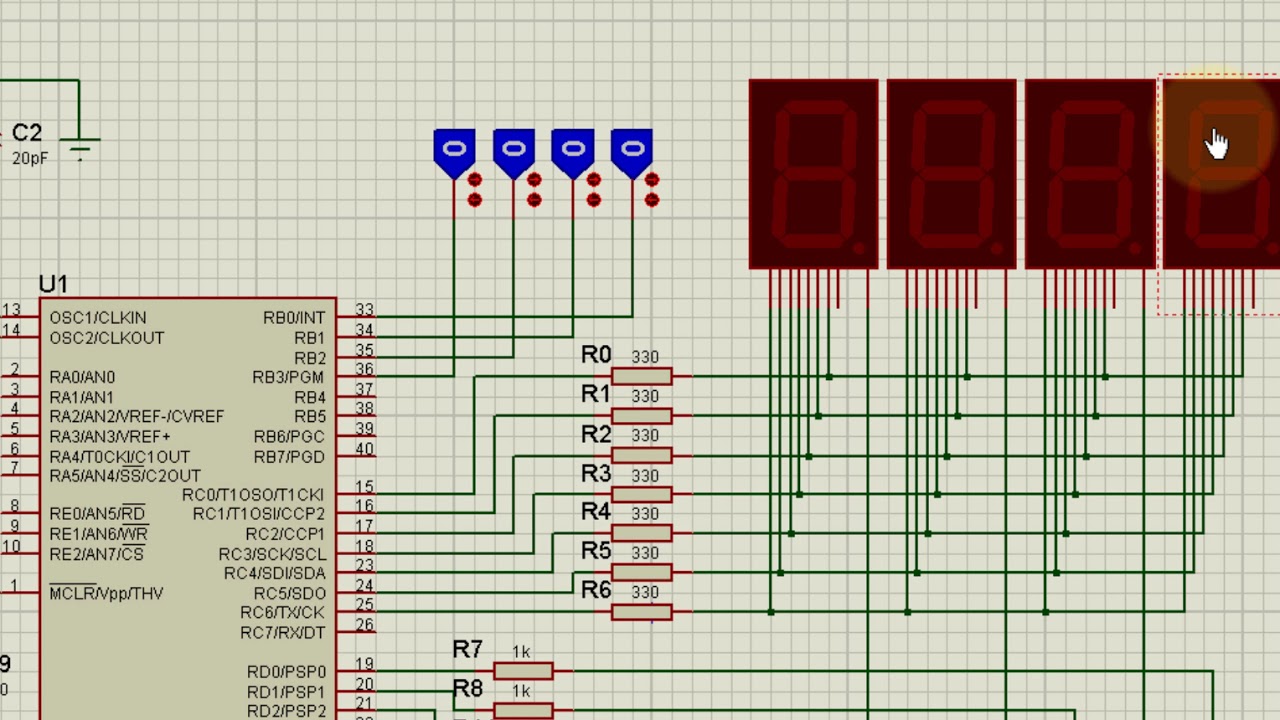Click pin number 40 on U1
This screenshot has width=1280, height=720.
pyautogui.click(x=364, y=448)
